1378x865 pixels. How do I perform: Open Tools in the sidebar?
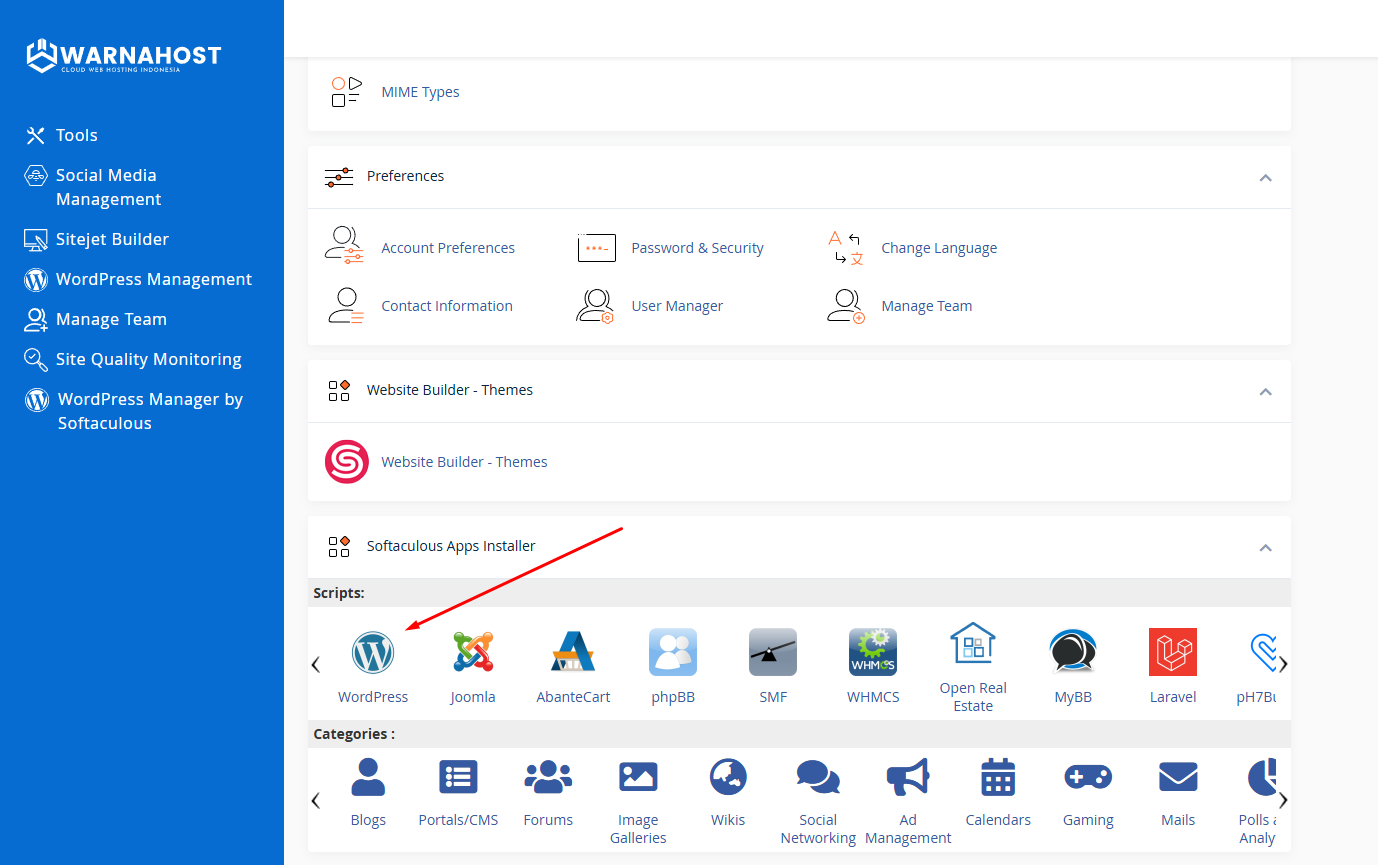click(x=76, y=135)
